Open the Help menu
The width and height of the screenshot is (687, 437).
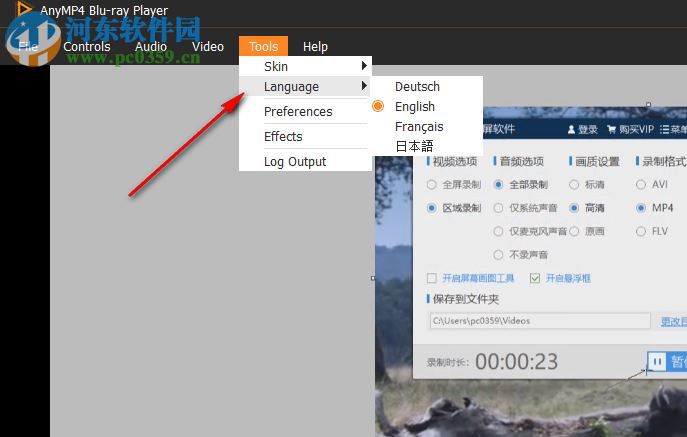coord(315,46)
